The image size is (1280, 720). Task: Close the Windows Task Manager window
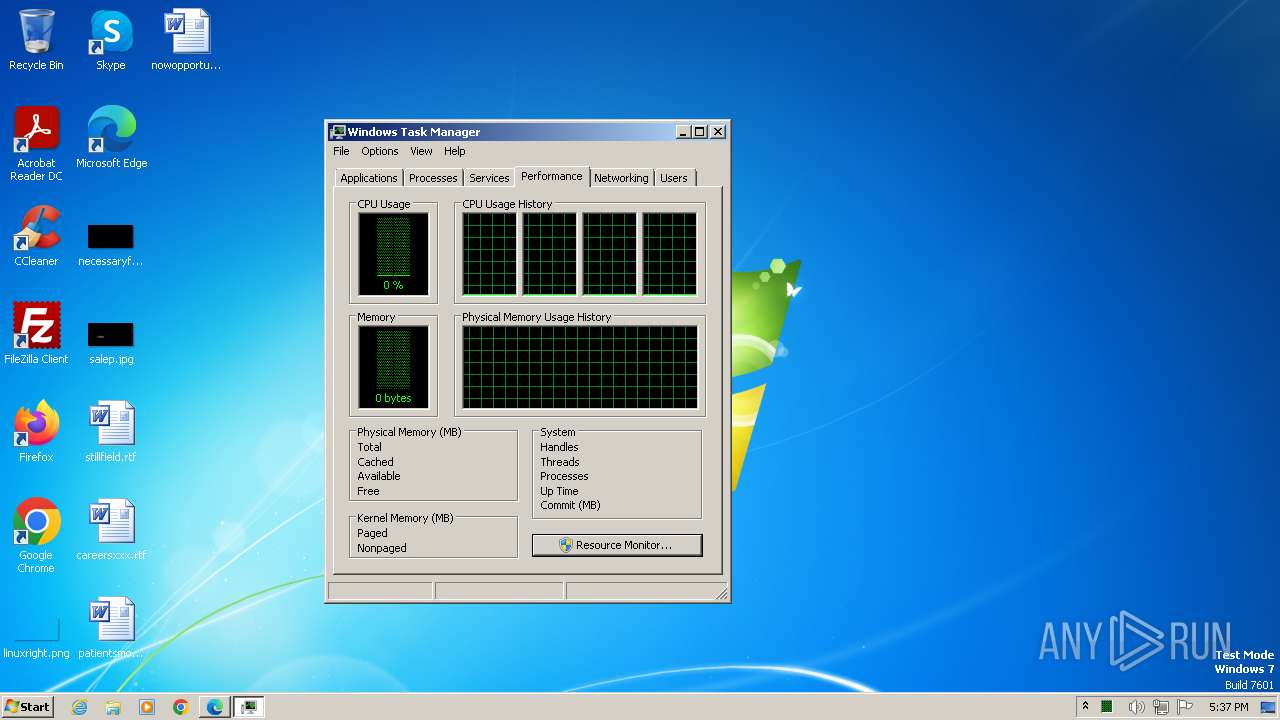(717, 132)
